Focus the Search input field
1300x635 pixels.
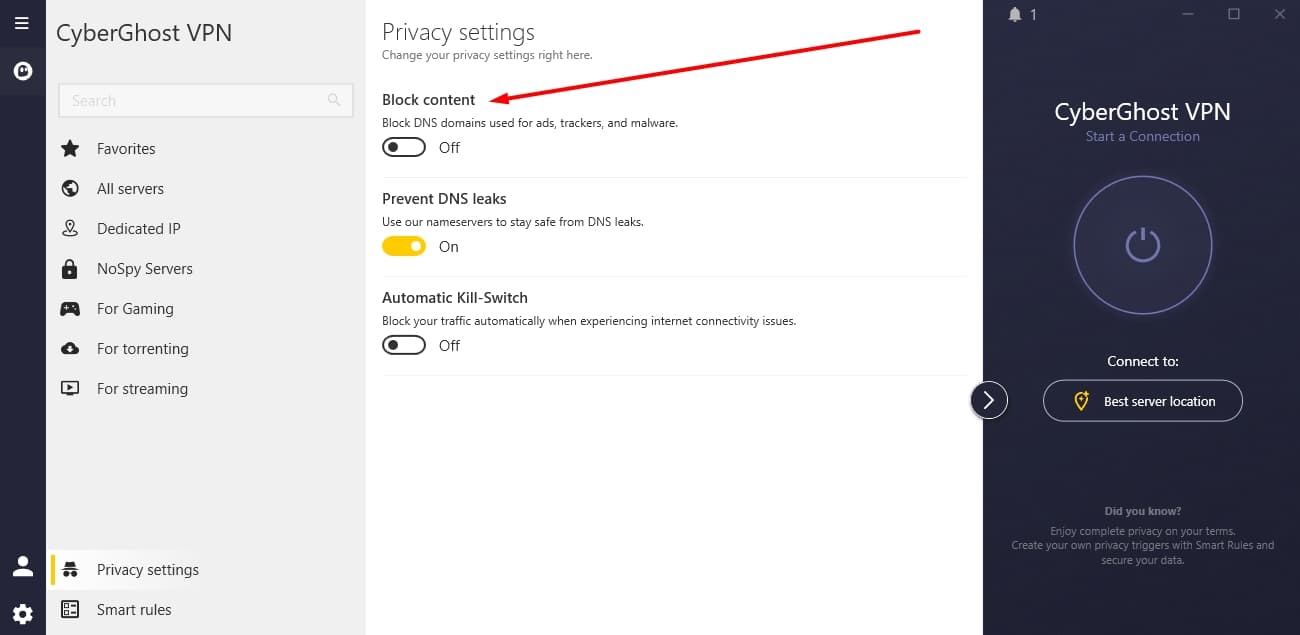point(206,100)
